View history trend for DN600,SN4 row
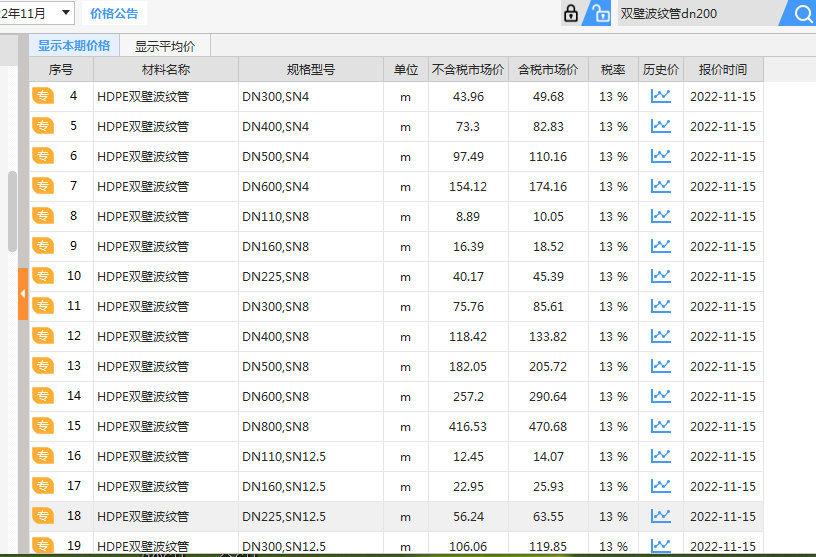 coord(660,186)
